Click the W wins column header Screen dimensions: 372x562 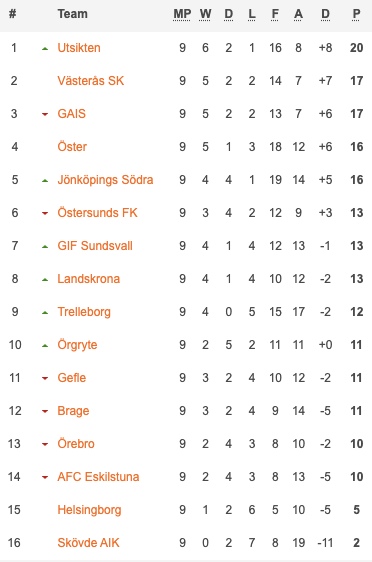coord(205,14)
